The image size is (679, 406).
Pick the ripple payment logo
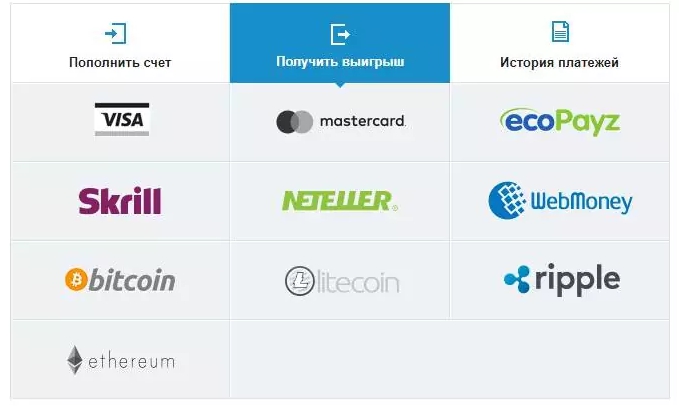(x=562, y=279)
